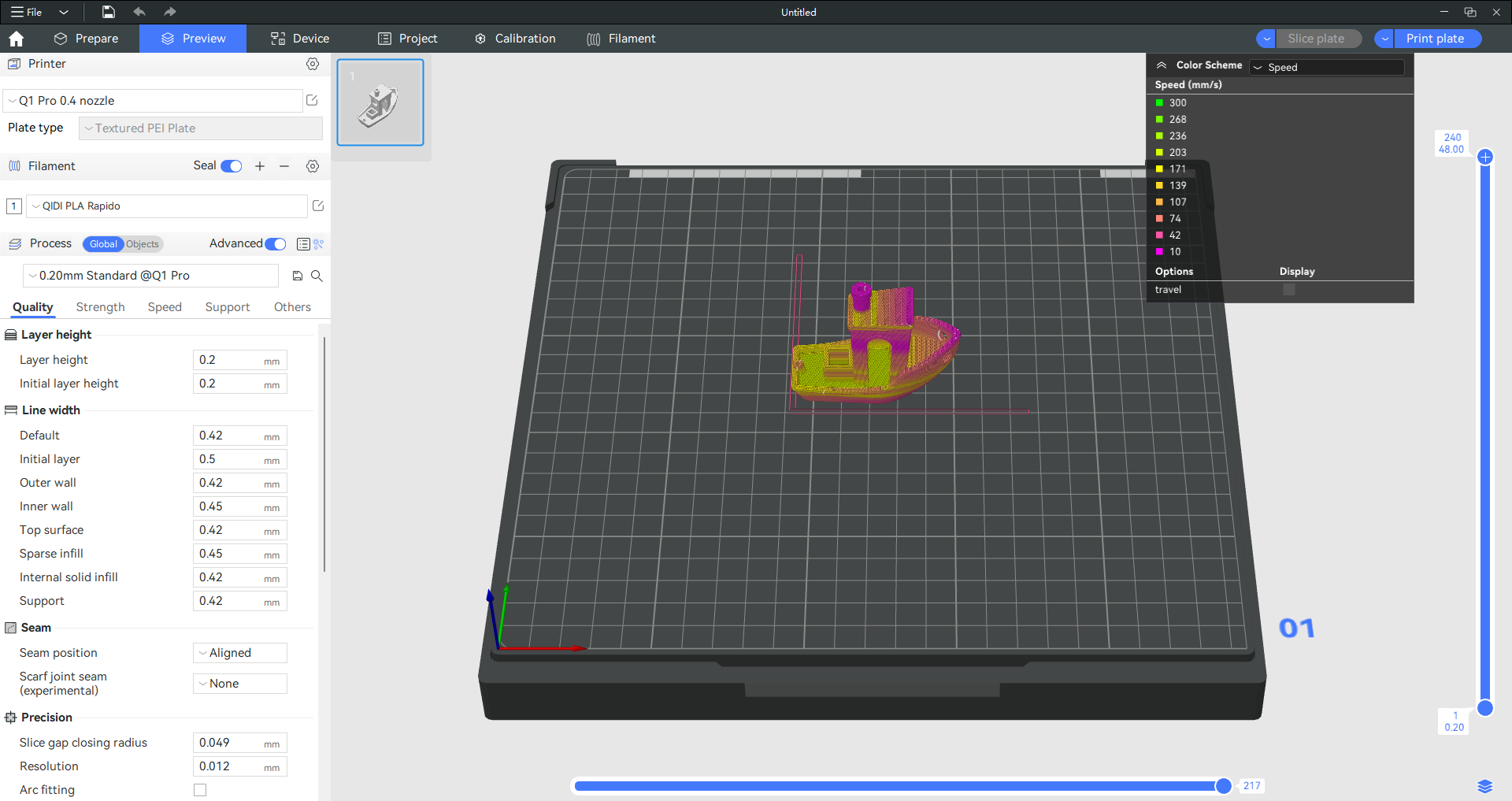Search process settings magnifier icon

pyautogui.click(x=317, y=276)
